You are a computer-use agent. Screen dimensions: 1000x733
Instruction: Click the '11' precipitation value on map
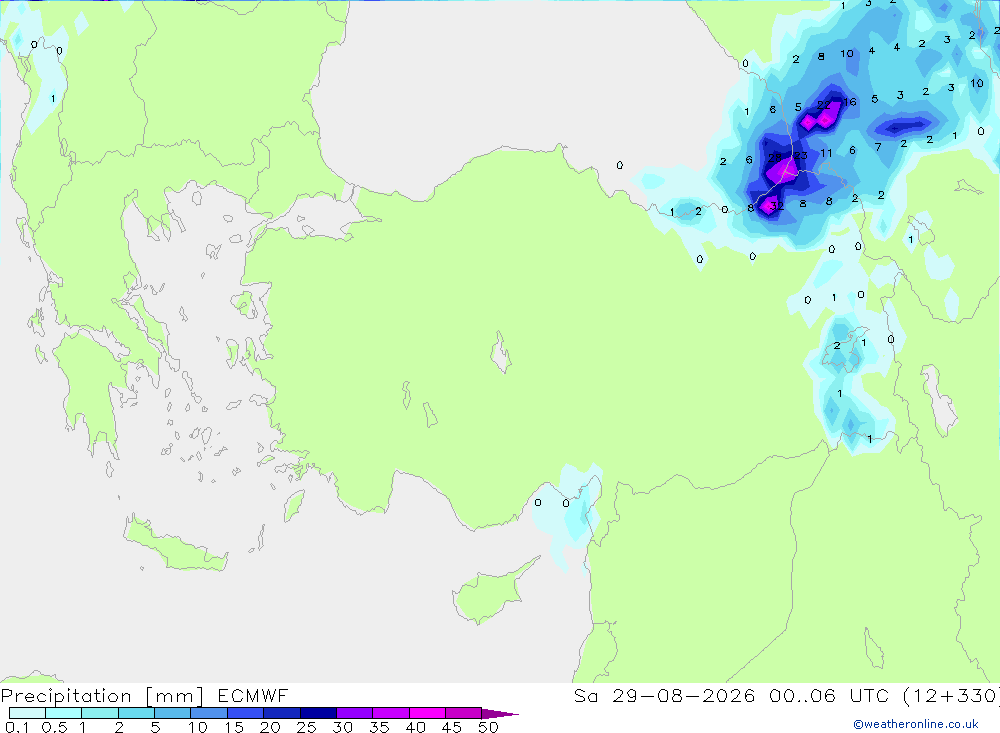click(826, 152)
